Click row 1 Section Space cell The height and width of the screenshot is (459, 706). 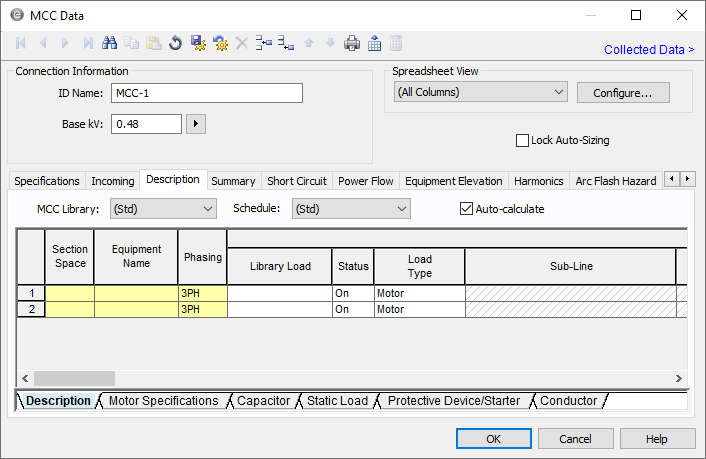click(x=70, y=293)
